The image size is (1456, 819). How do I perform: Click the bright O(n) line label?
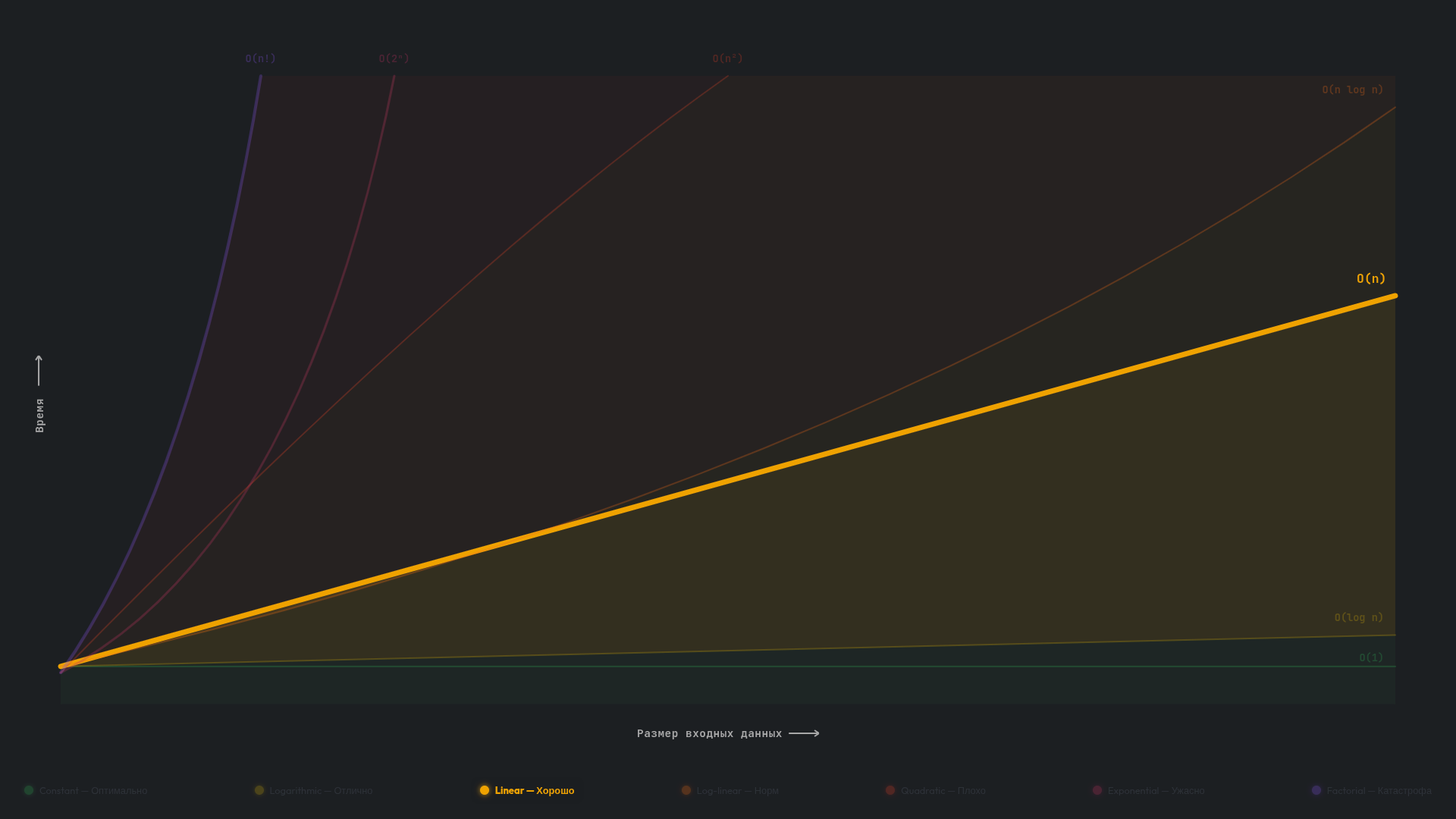coord(1370,278)
